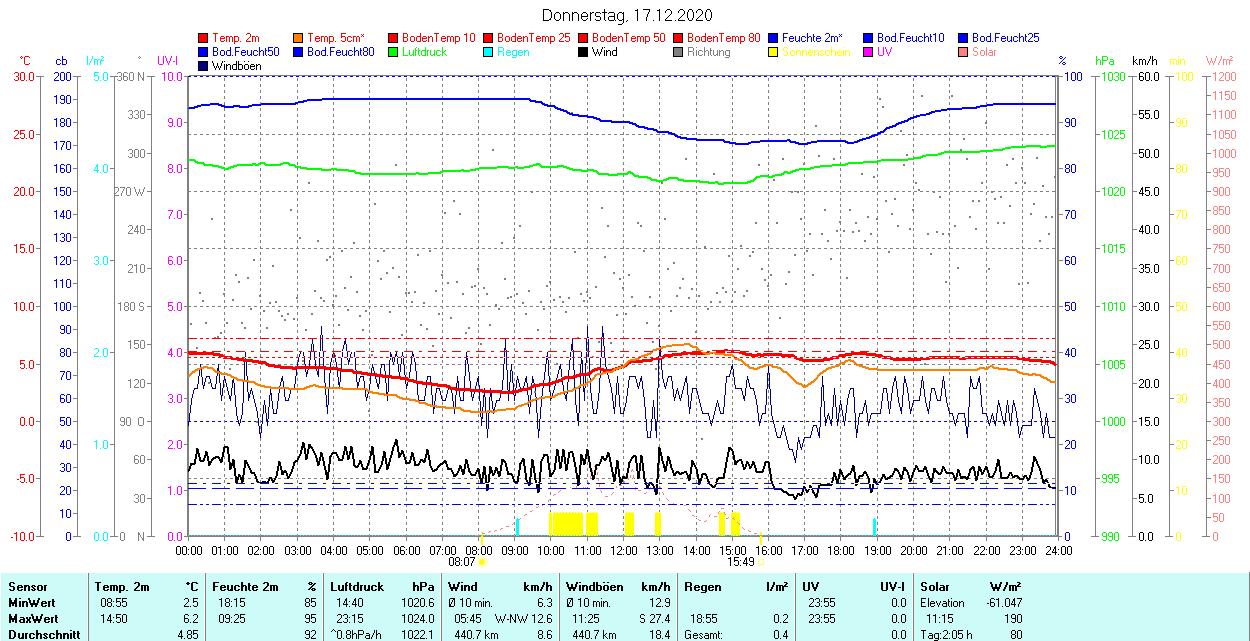Click the green Luftdruck legend swatch
This screenshot has width=1250, height=641.
point(394,52)
